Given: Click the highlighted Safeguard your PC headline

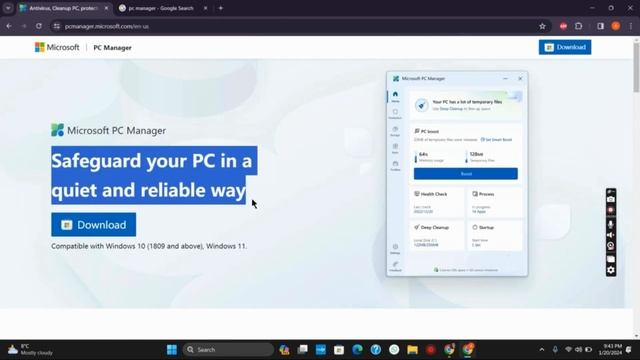Looking at the screenshot, I should [x=154, y=175].
